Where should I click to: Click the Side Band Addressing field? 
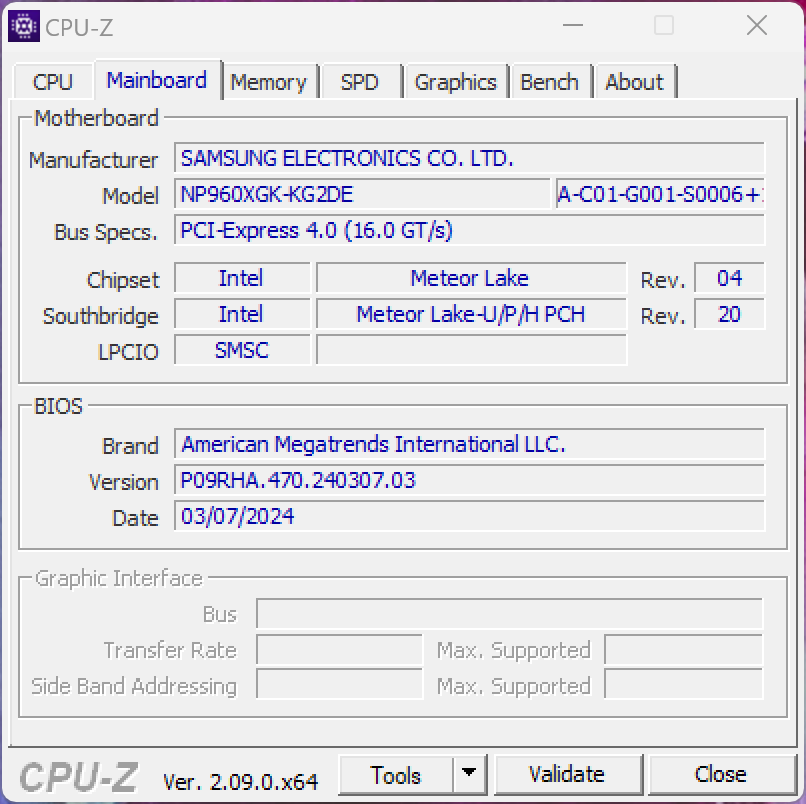point(339,684)
